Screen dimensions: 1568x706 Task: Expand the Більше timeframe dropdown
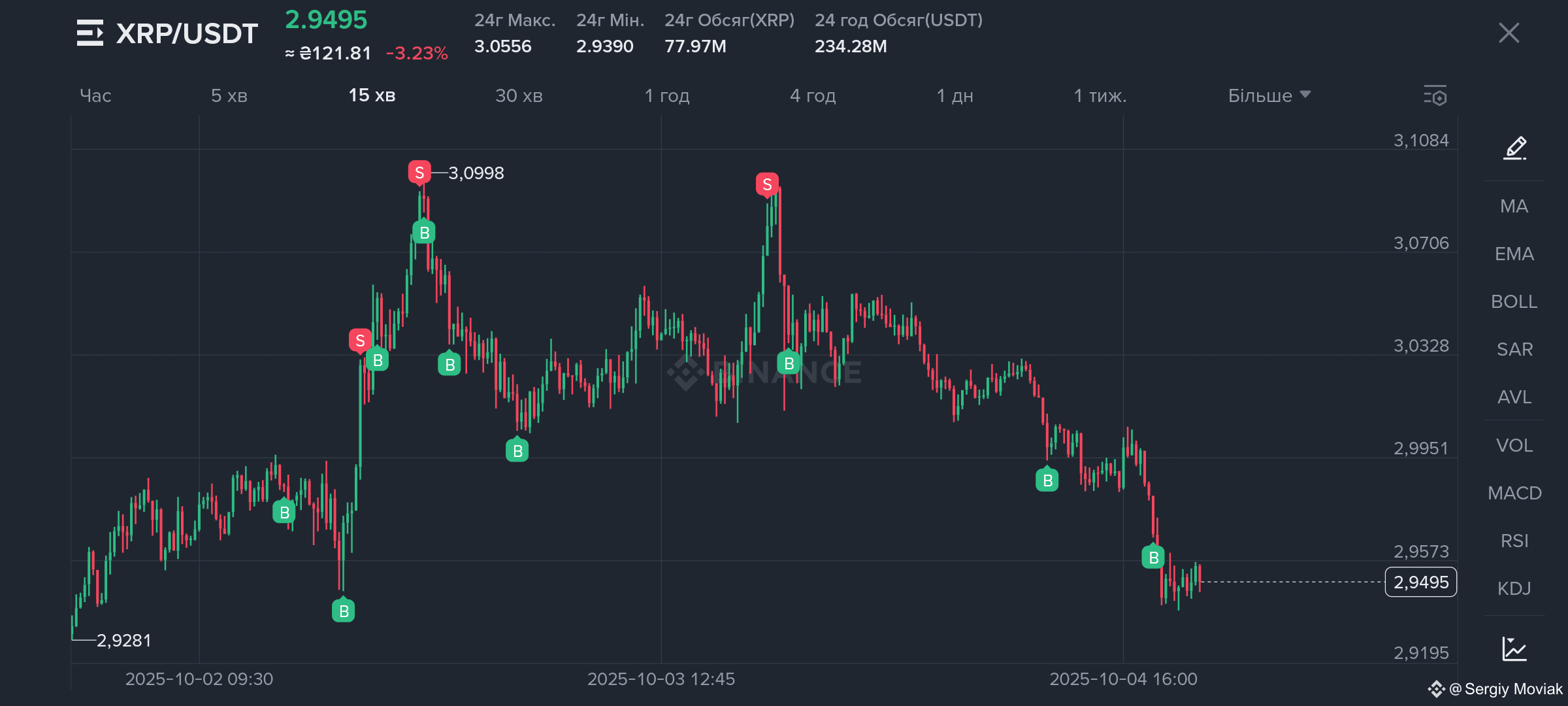[x=1269, y=95]
